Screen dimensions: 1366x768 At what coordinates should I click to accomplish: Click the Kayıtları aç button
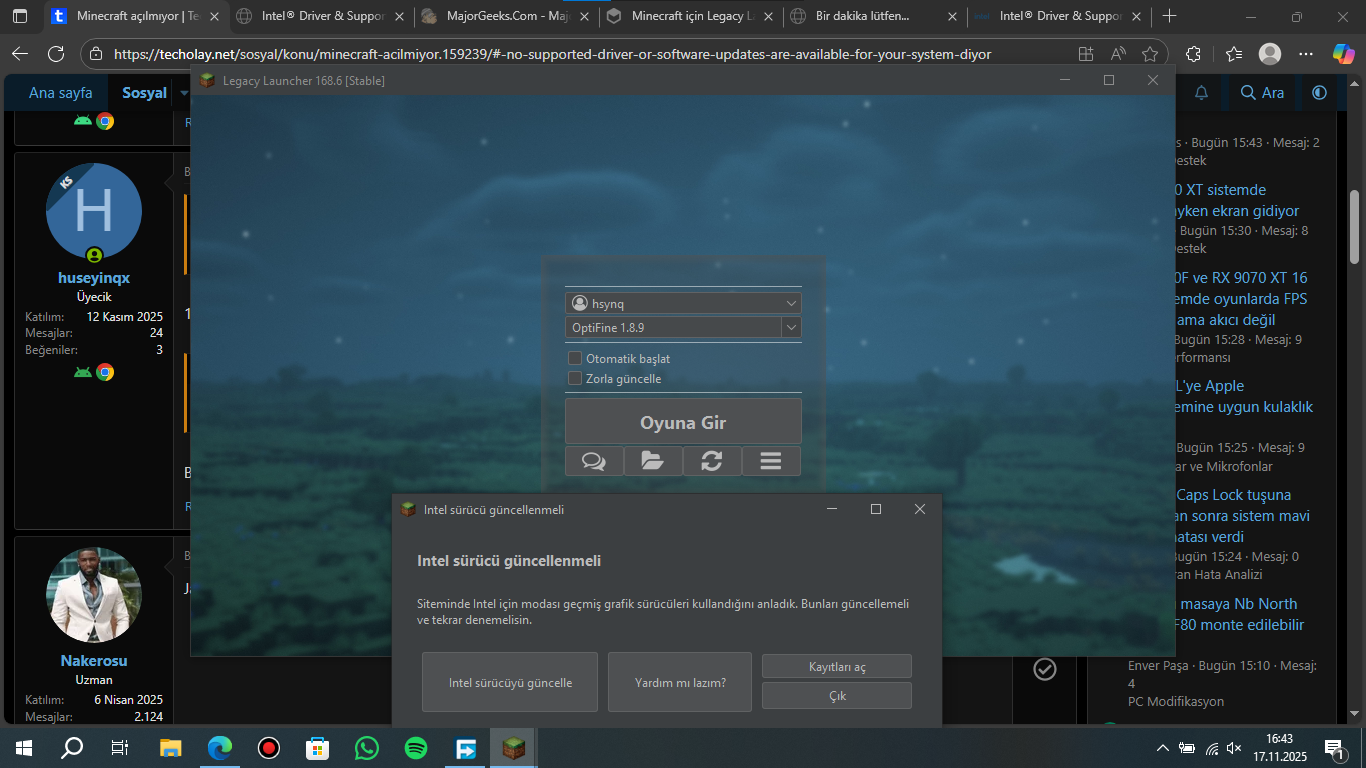pos(837,667)
